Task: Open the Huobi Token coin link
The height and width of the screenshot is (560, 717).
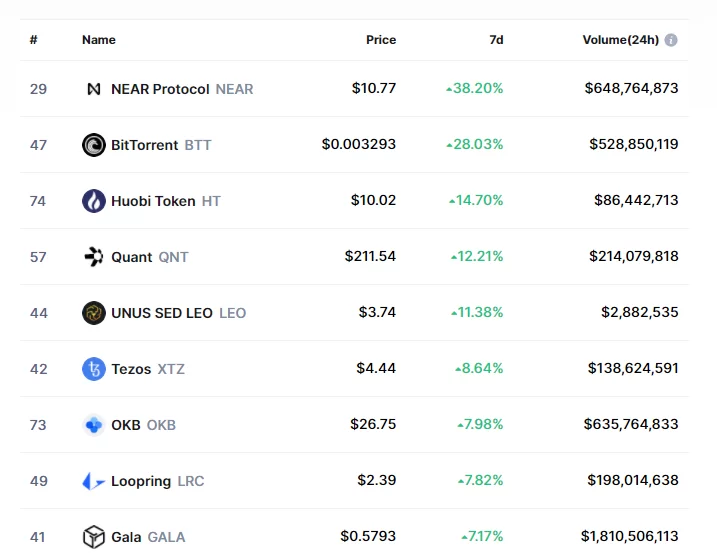Action: [x=153, y=201]
